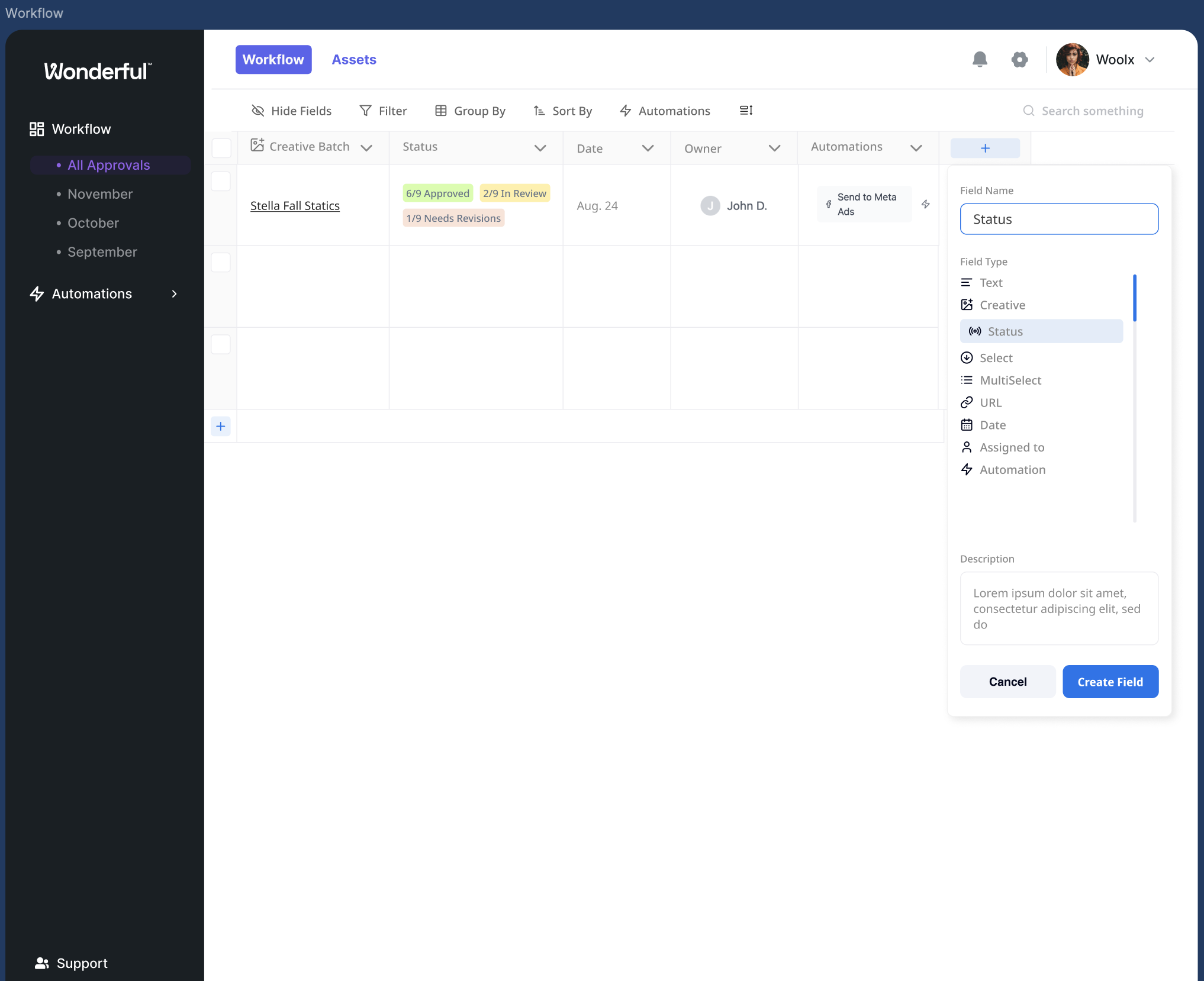Click Woolx profile avatar
Image resolution: width=1204 pixels, height=981 pixels.
point(1072,59)
